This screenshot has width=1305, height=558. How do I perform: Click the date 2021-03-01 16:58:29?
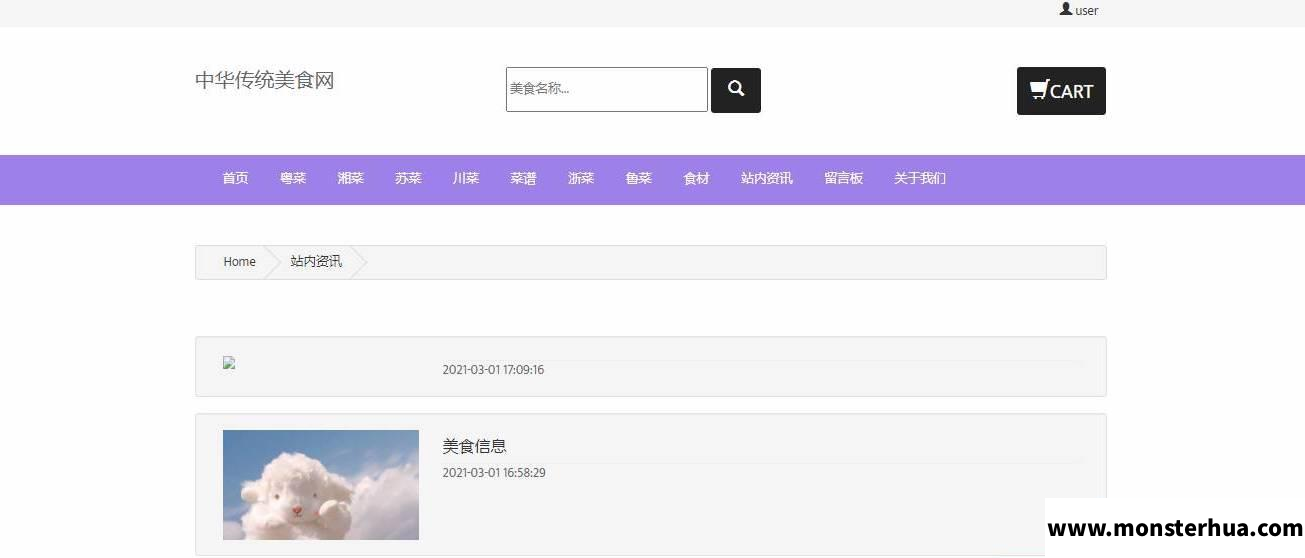(494, 473)
